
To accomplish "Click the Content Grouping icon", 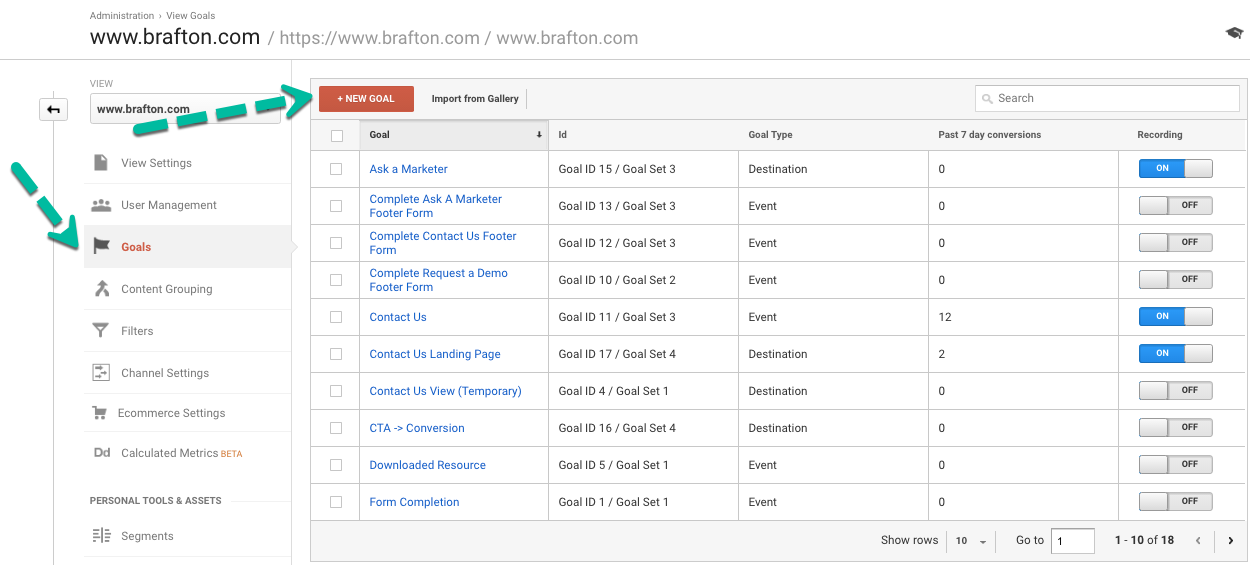I will 101,289.
